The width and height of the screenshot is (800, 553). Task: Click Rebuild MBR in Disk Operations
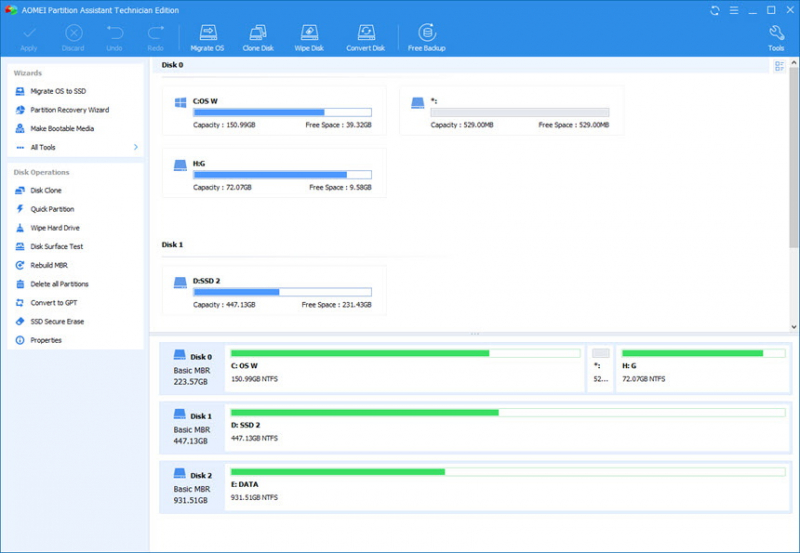49,265
